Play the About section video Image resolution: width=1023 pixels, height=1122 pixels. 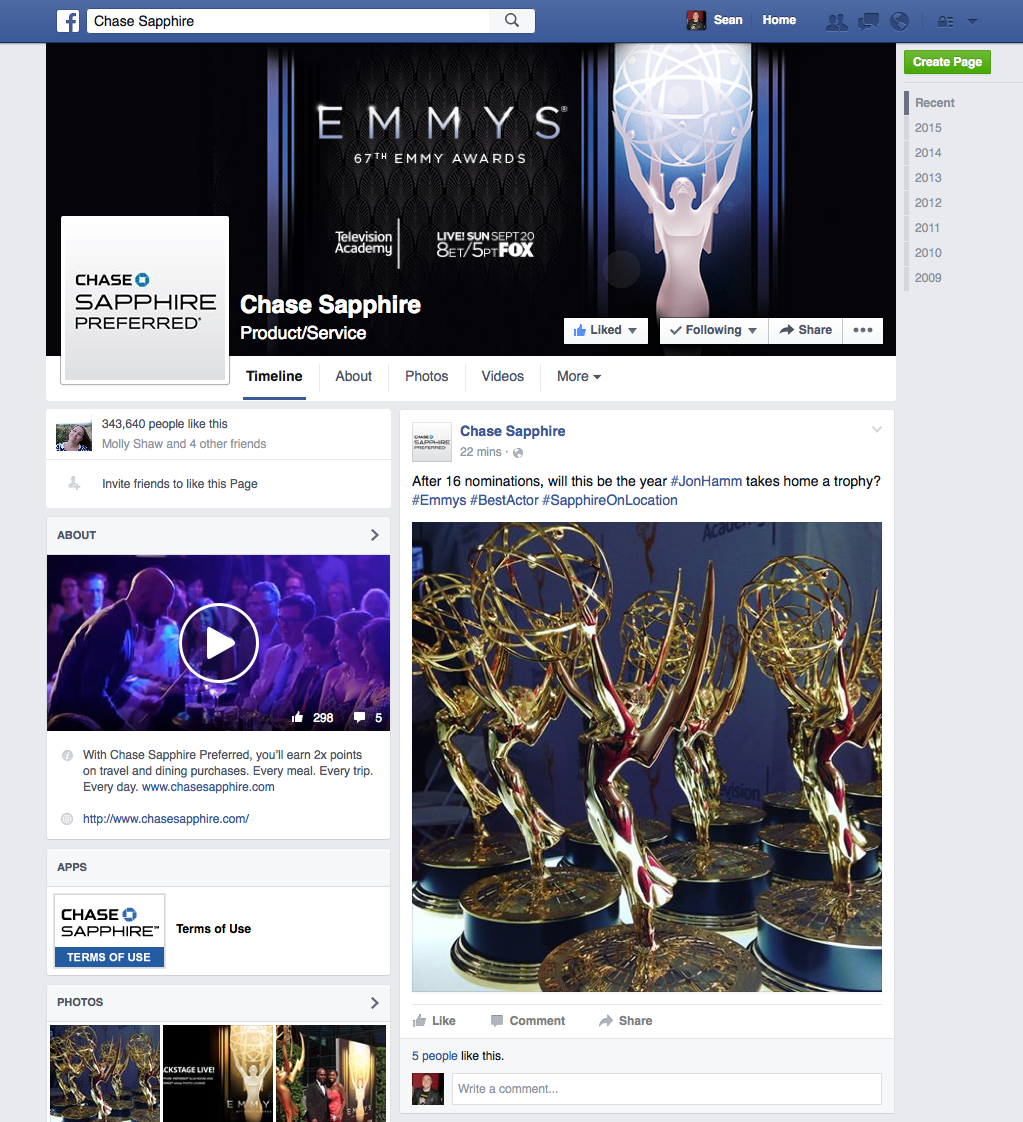(x=219, y=643)
